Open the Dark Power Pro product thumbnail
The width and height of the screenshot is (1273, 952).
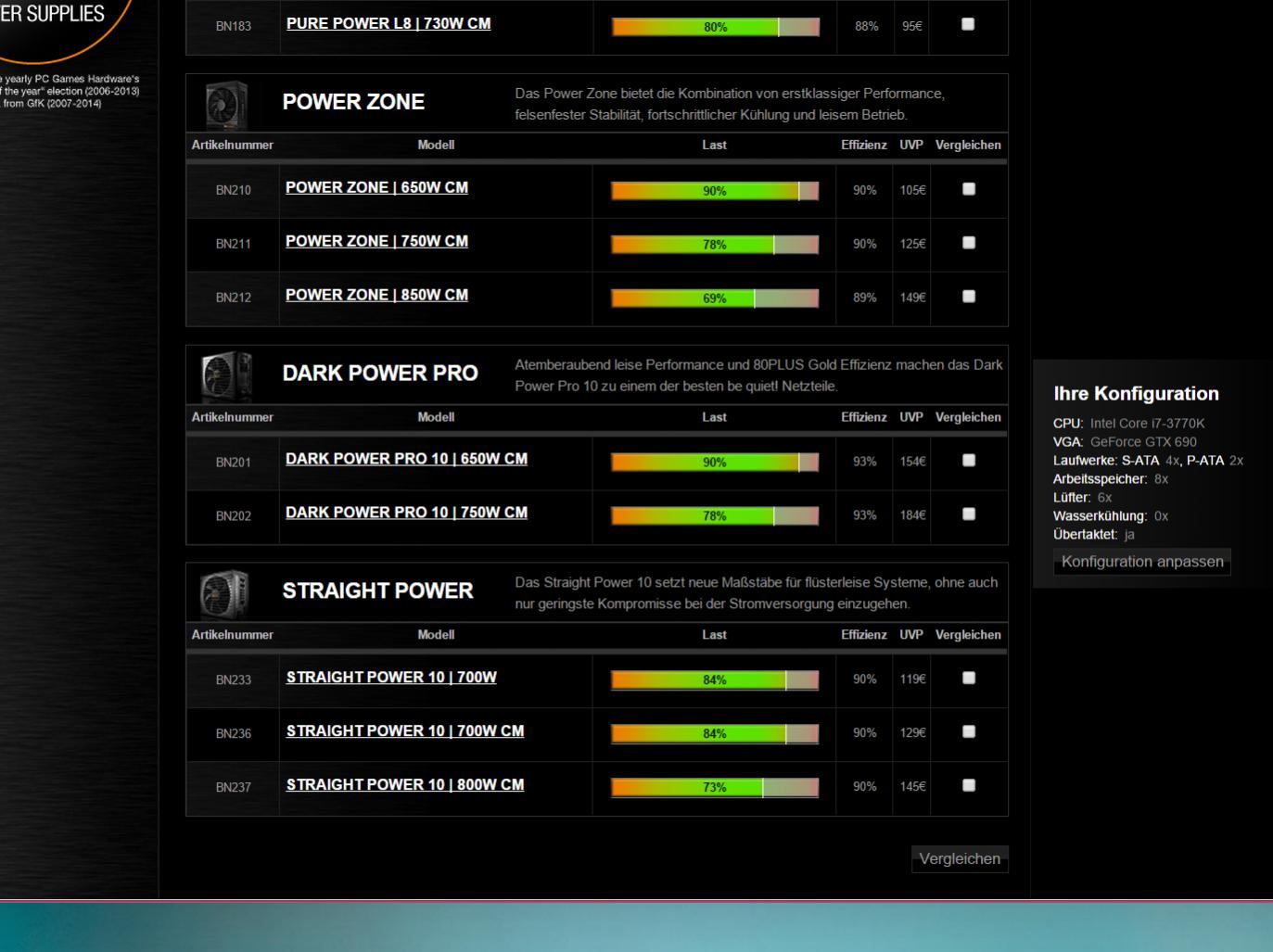pos(226,375)
